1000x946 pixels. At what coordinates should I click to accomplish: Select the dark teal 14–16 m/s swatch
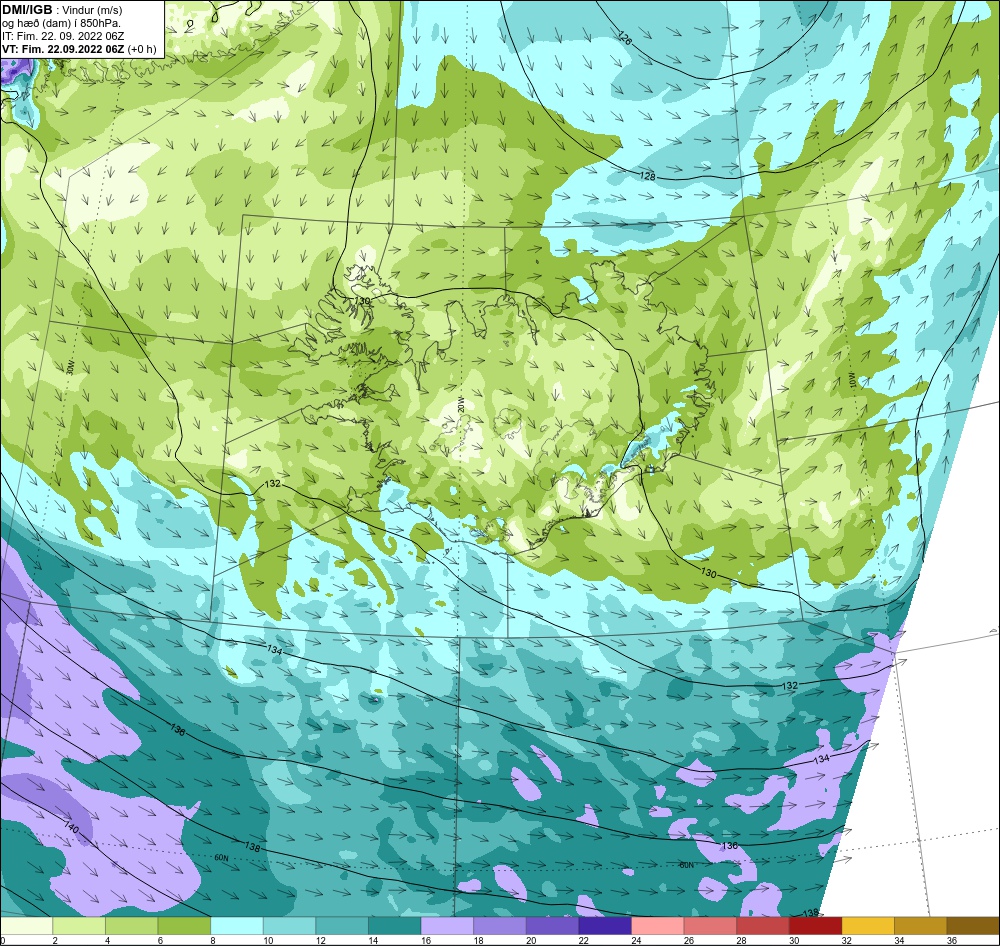[395, 926]
